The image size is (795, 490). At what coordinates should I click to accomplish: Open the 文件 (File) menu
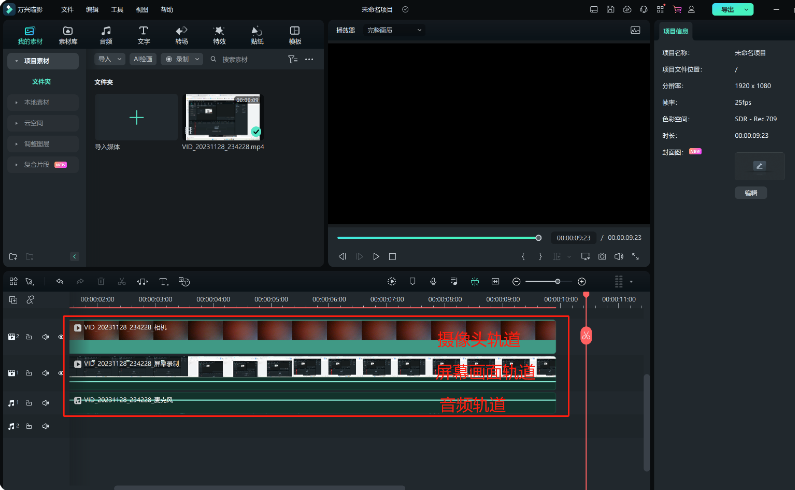coord(67,9)
